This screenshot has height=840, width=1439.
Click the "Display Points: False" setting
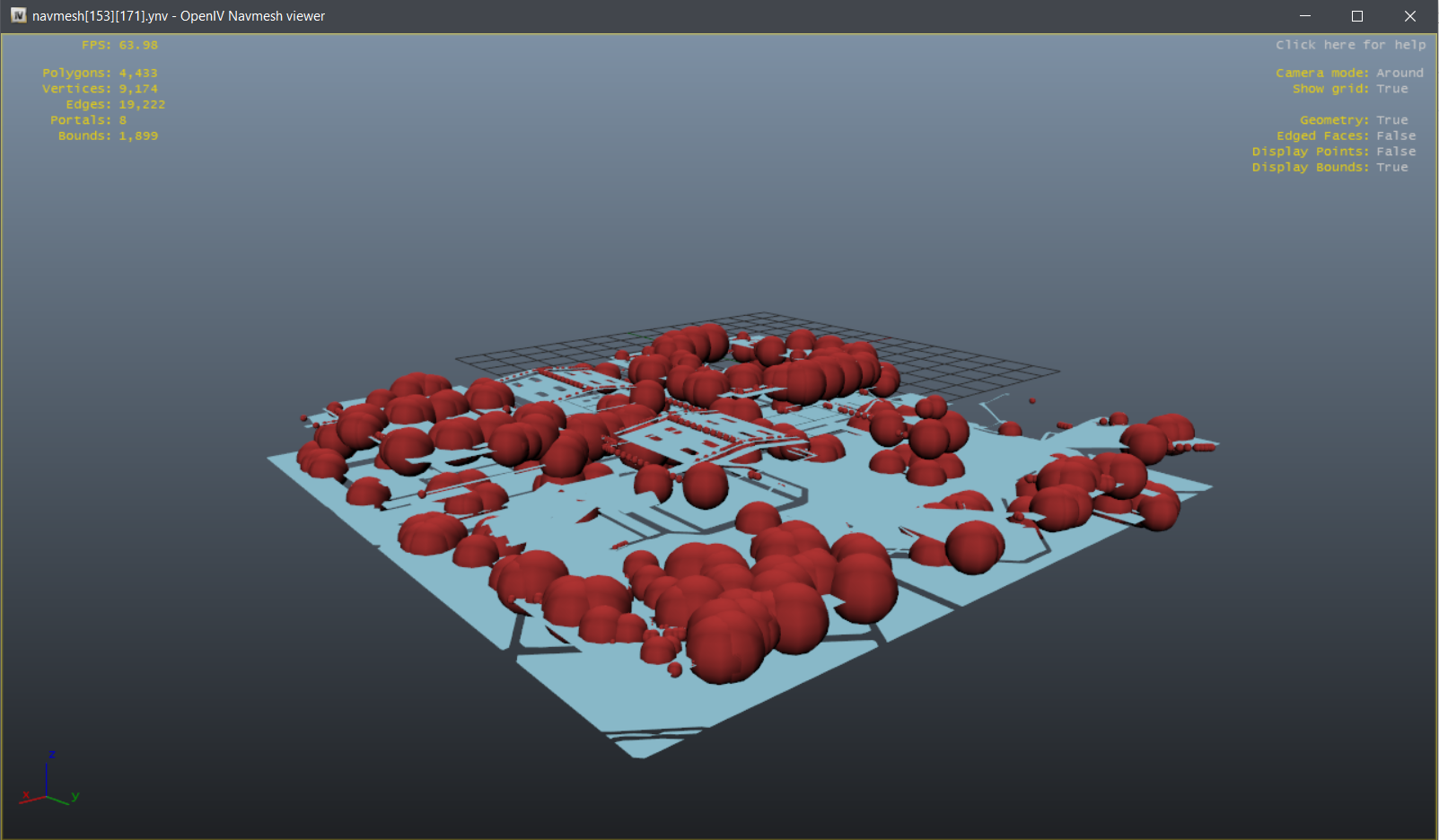pos(1334,152)
